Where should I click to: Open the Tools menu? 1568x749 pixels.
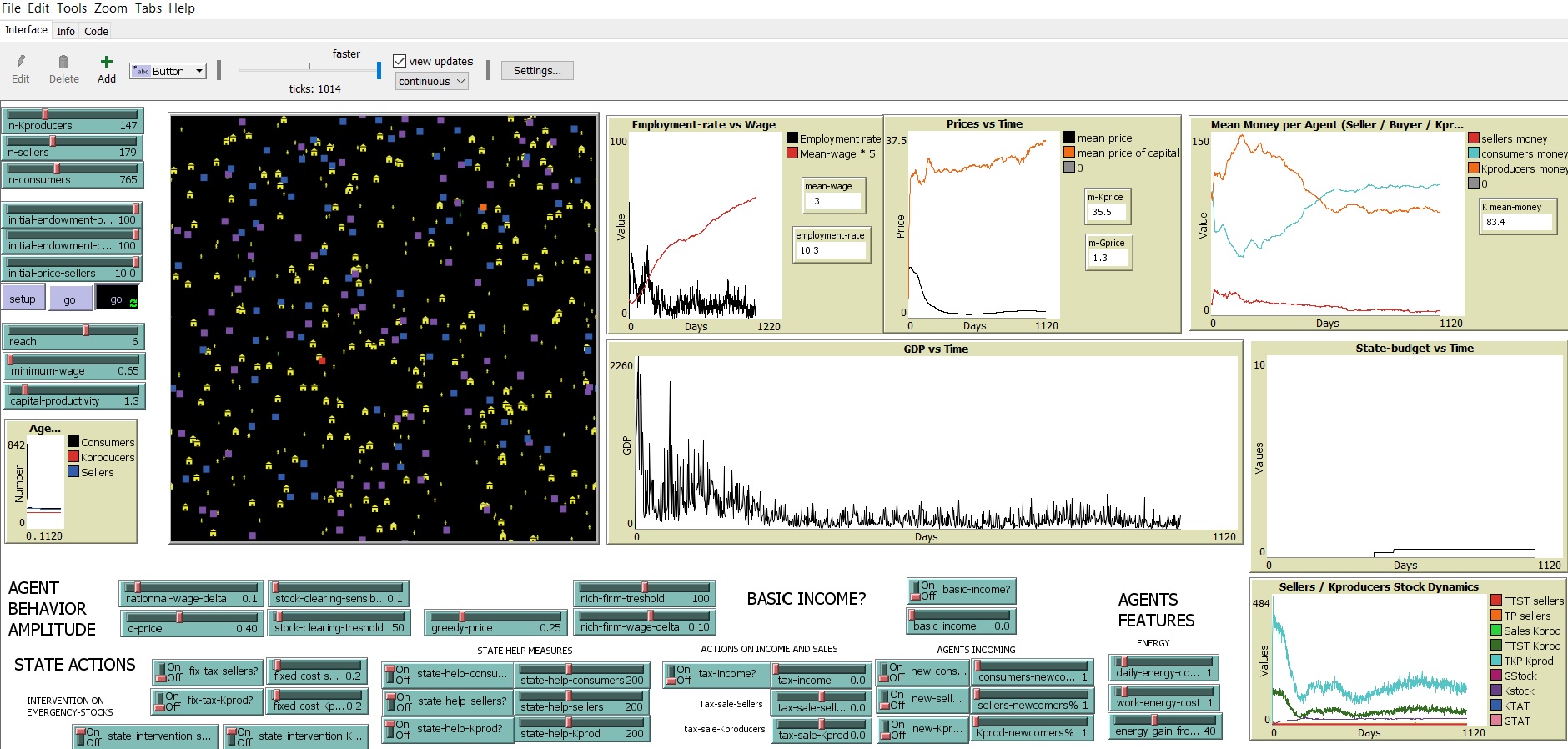71,8
